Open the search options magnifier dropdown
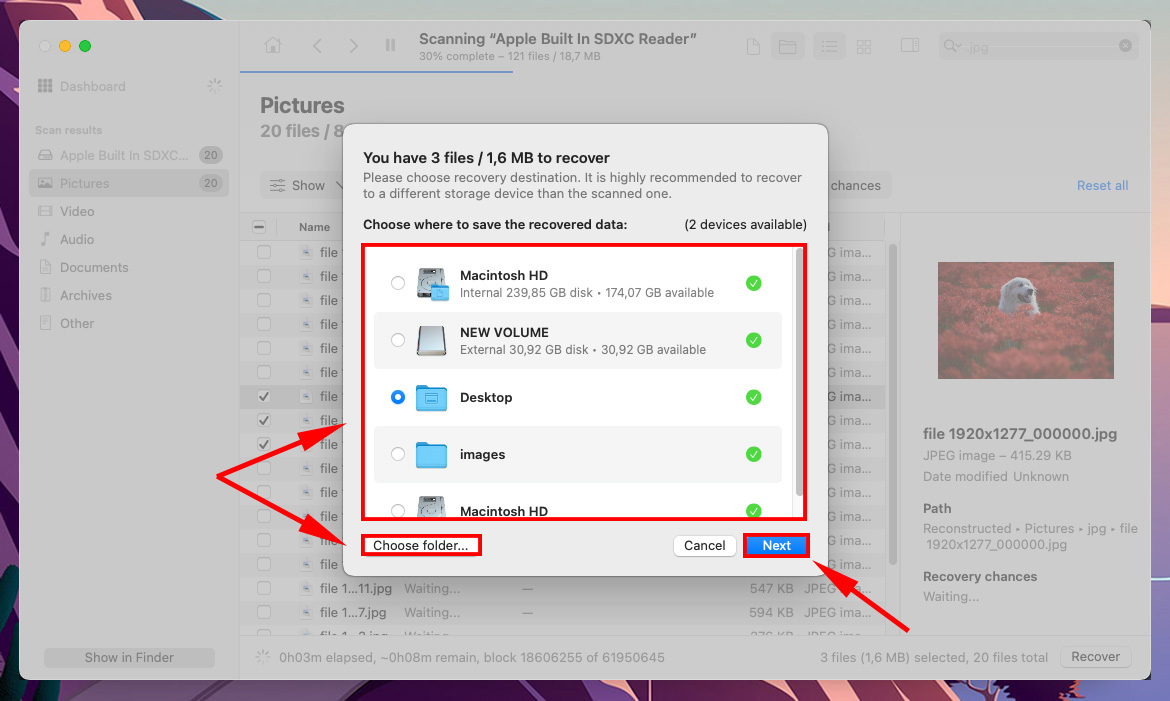 coord(953,46)
